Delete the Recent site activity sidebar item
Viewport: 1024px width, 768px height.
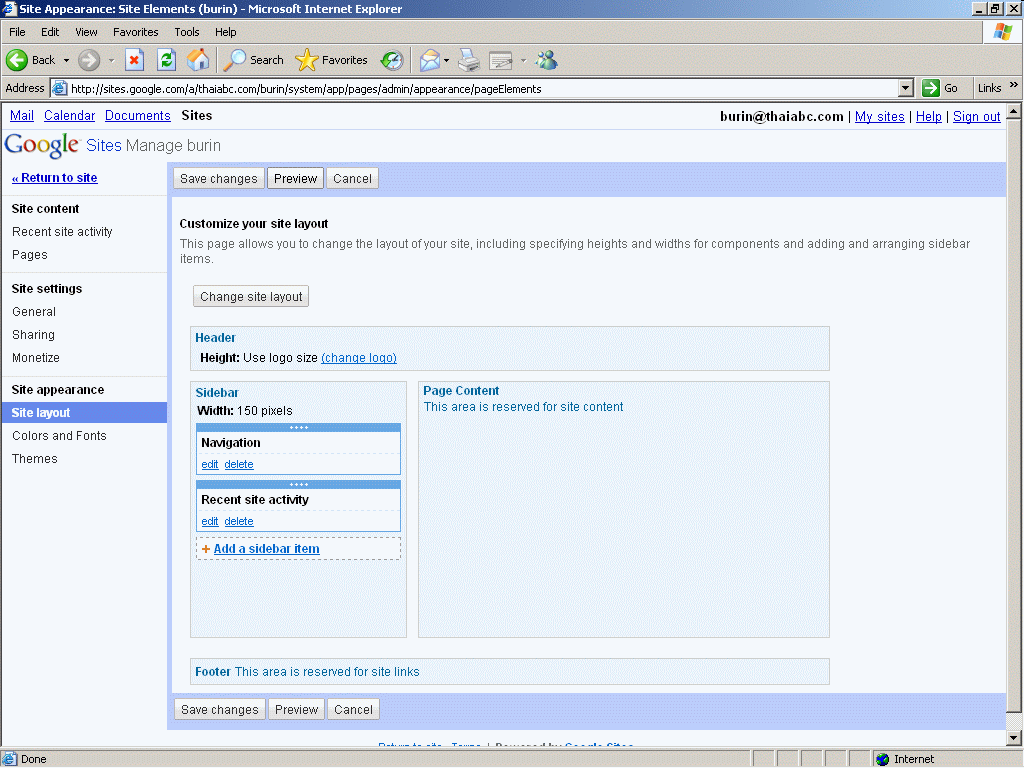239,521
